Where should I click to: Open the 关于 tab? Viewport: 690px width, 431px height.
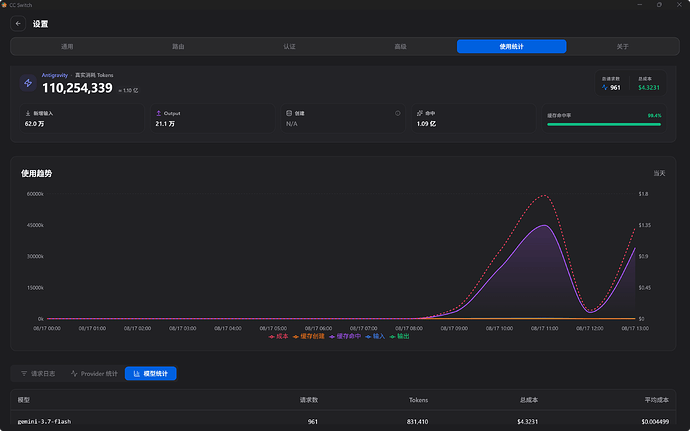coord(622,47)
